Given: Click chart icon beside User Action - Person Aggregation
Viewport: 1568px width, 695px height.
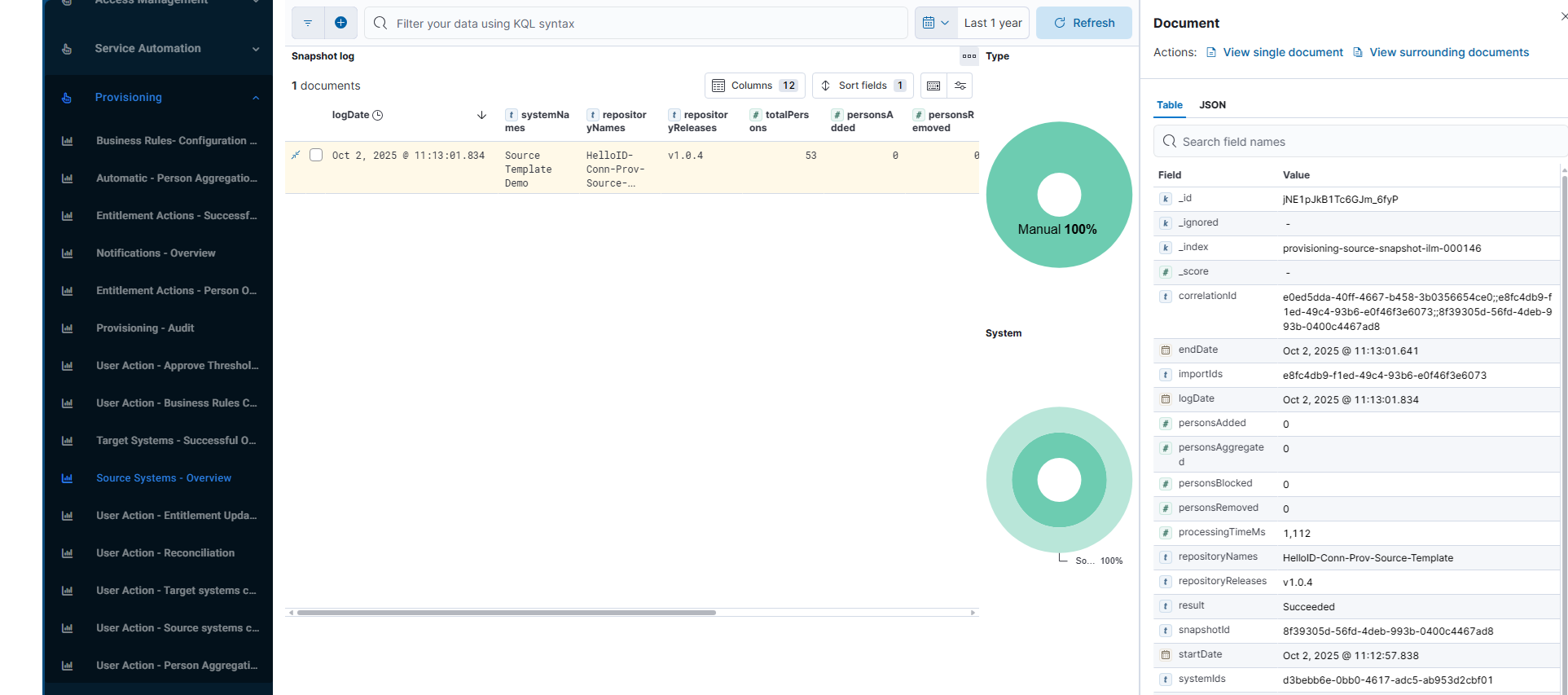Looking at the screenshot, I should coord(68,666).
